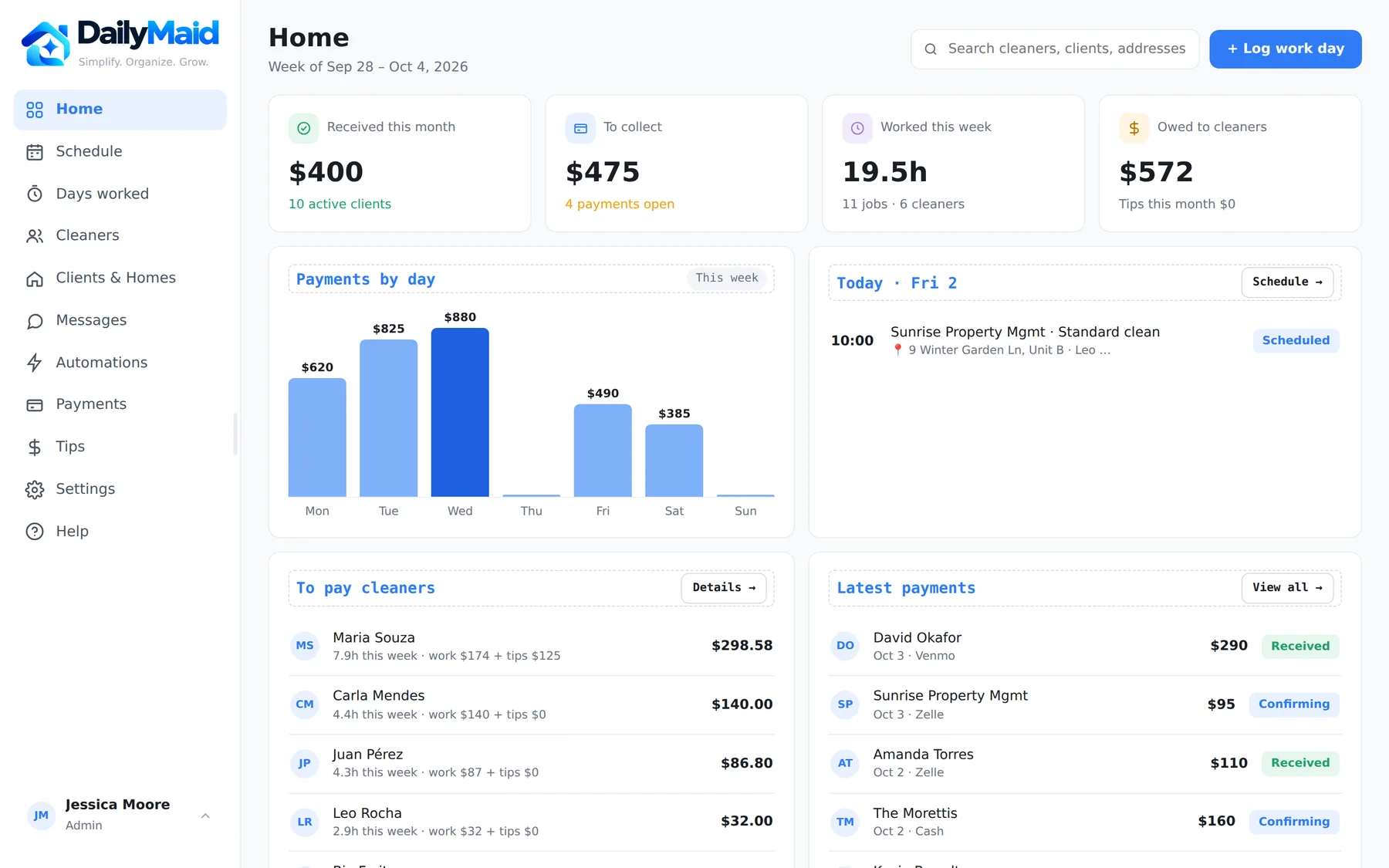
Task: Click the CM avatar for Carla Mendes
Action: (305, 704)
